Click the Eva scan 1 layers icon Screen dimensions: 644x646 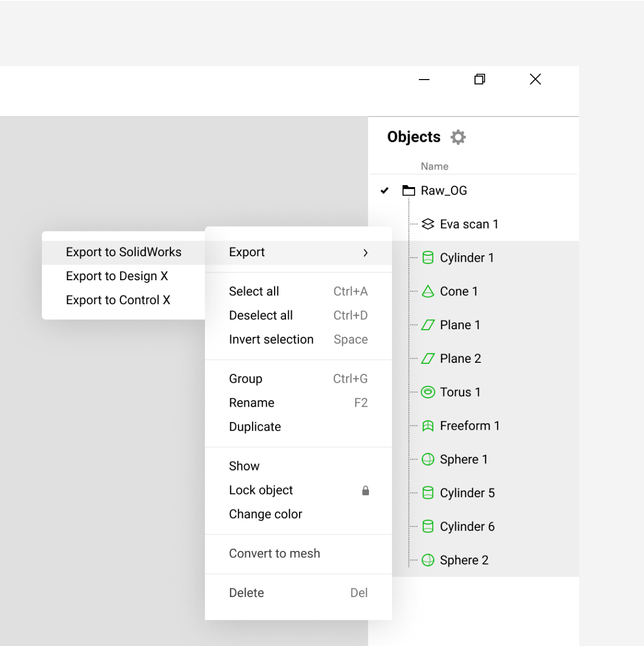click(428, 224)
